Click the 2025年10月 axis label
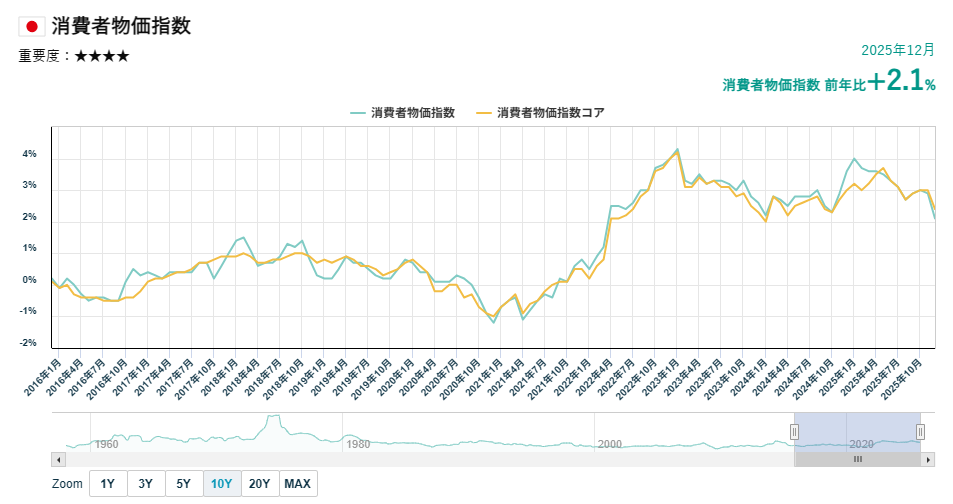The height and width of the screenshot is (504, 953). tap(901, 379)
